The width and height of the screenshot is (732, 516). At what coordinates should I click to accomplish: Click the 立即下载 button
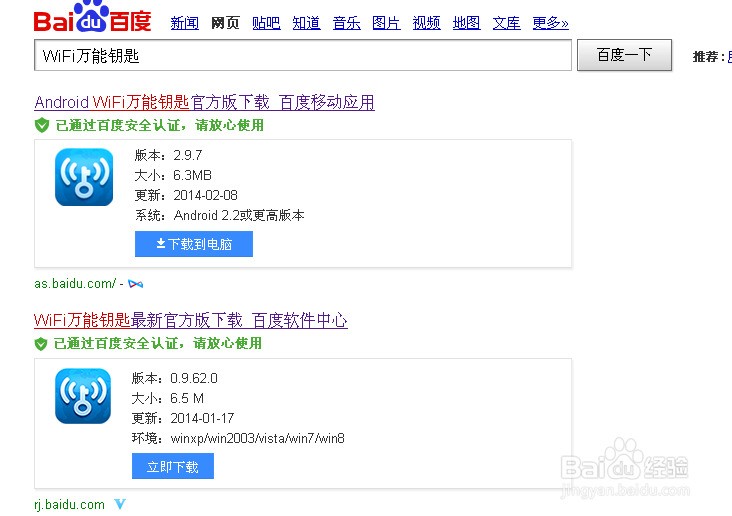coord(173,466)
